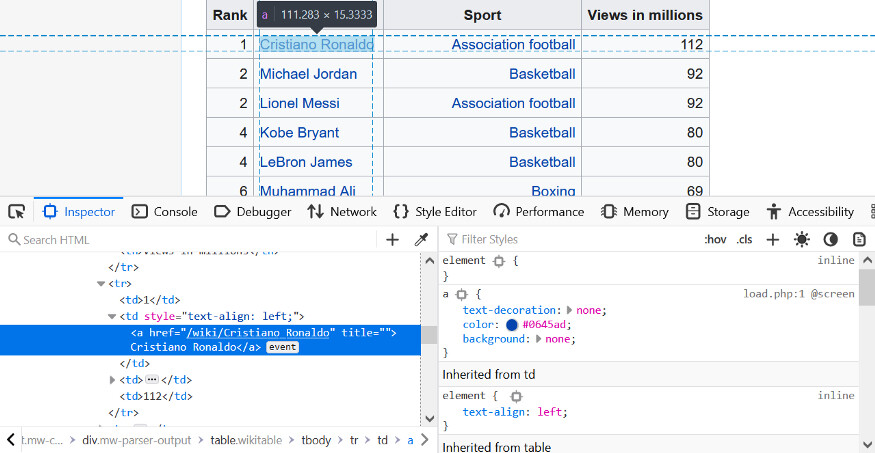Toggle the :hov pseudo-class panel
The height and width of the screenshot is (453, 875).
[x=715, y=239]
